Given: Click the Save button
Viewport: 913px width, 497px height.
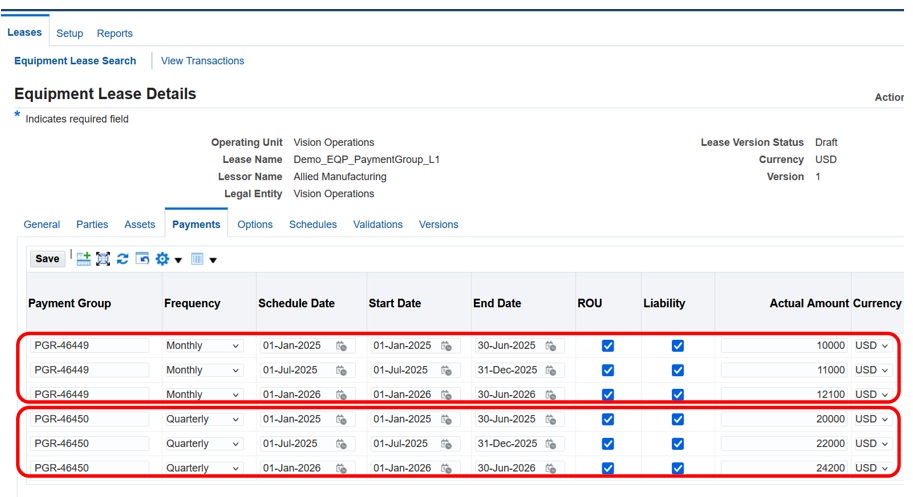Looking at the screenshot, I should 47,259.
